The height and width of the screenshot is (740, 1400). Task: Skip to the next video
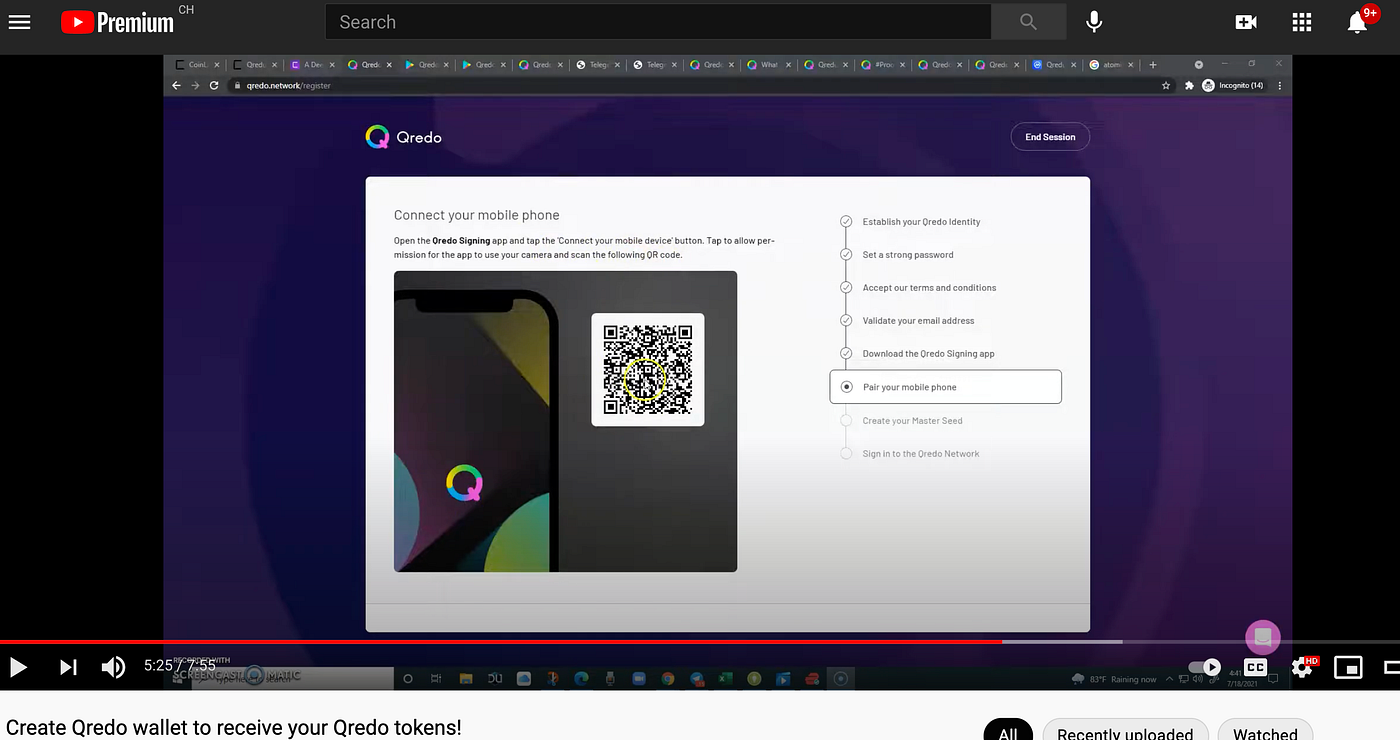pos(68,667)
